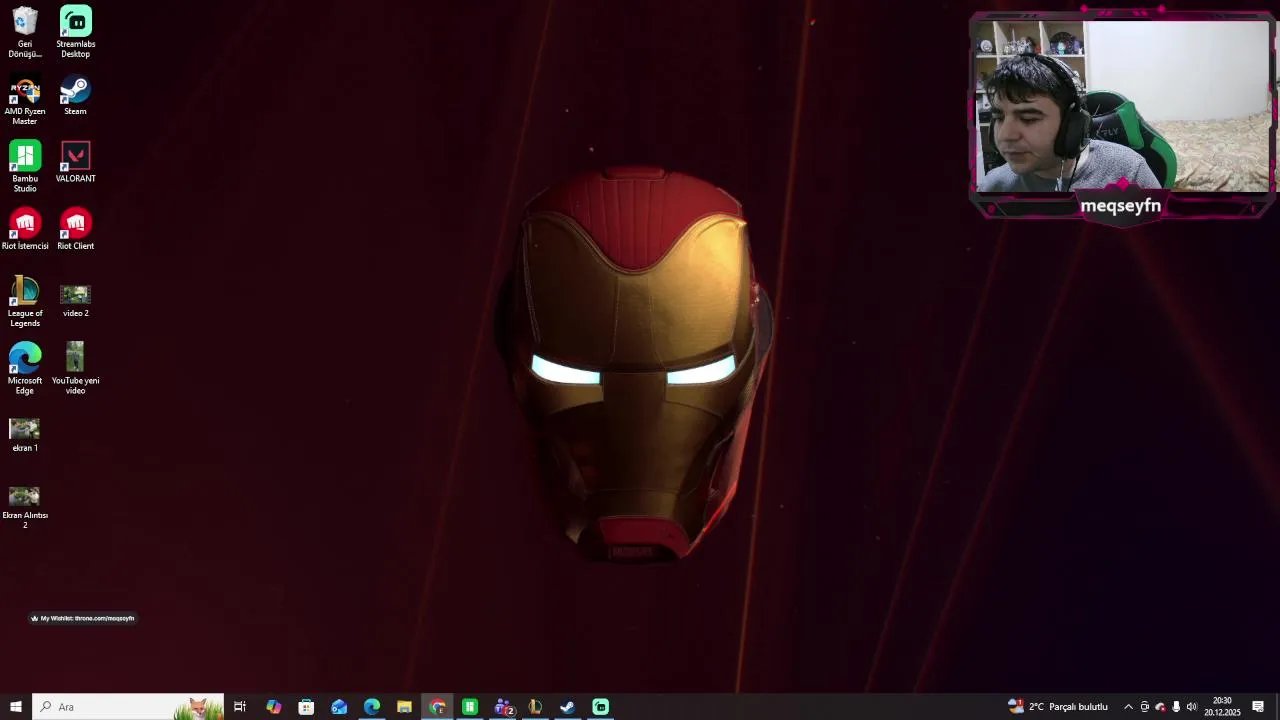Open the Geri Dönüşüm recycle bin icon
This screenshot has width=1280, height=720.
pos(25,32)
